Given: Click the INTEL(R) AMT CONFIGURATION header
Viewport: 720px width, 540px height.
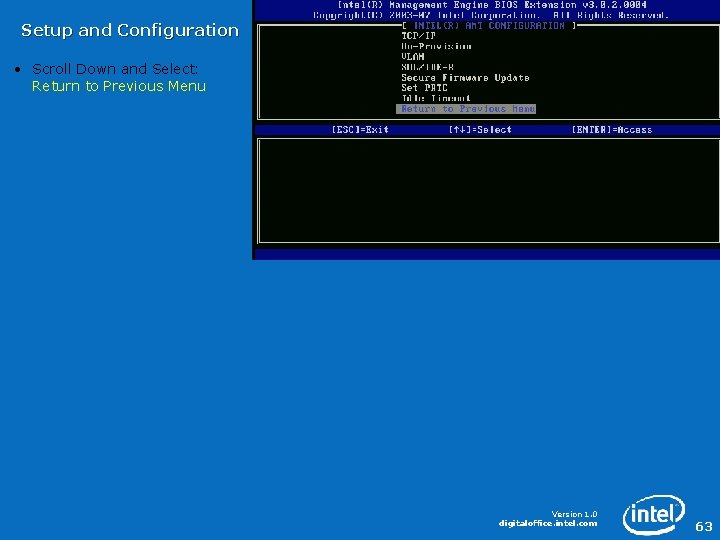Looking at the screenshot, I should [x=489, y=26].
